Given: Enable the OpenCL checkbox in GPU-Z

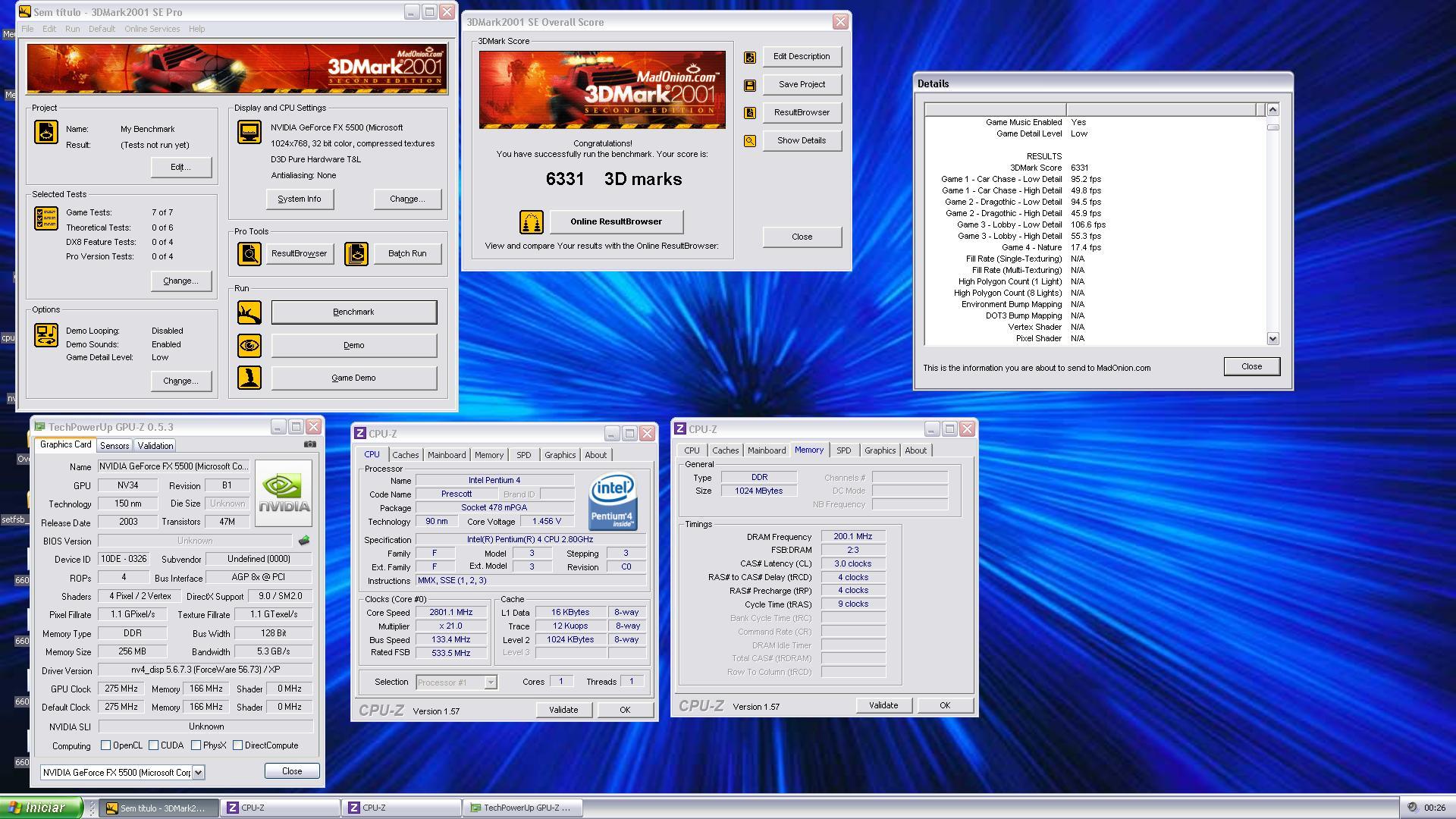Looking at the screenshot, I should click(106, 745).
